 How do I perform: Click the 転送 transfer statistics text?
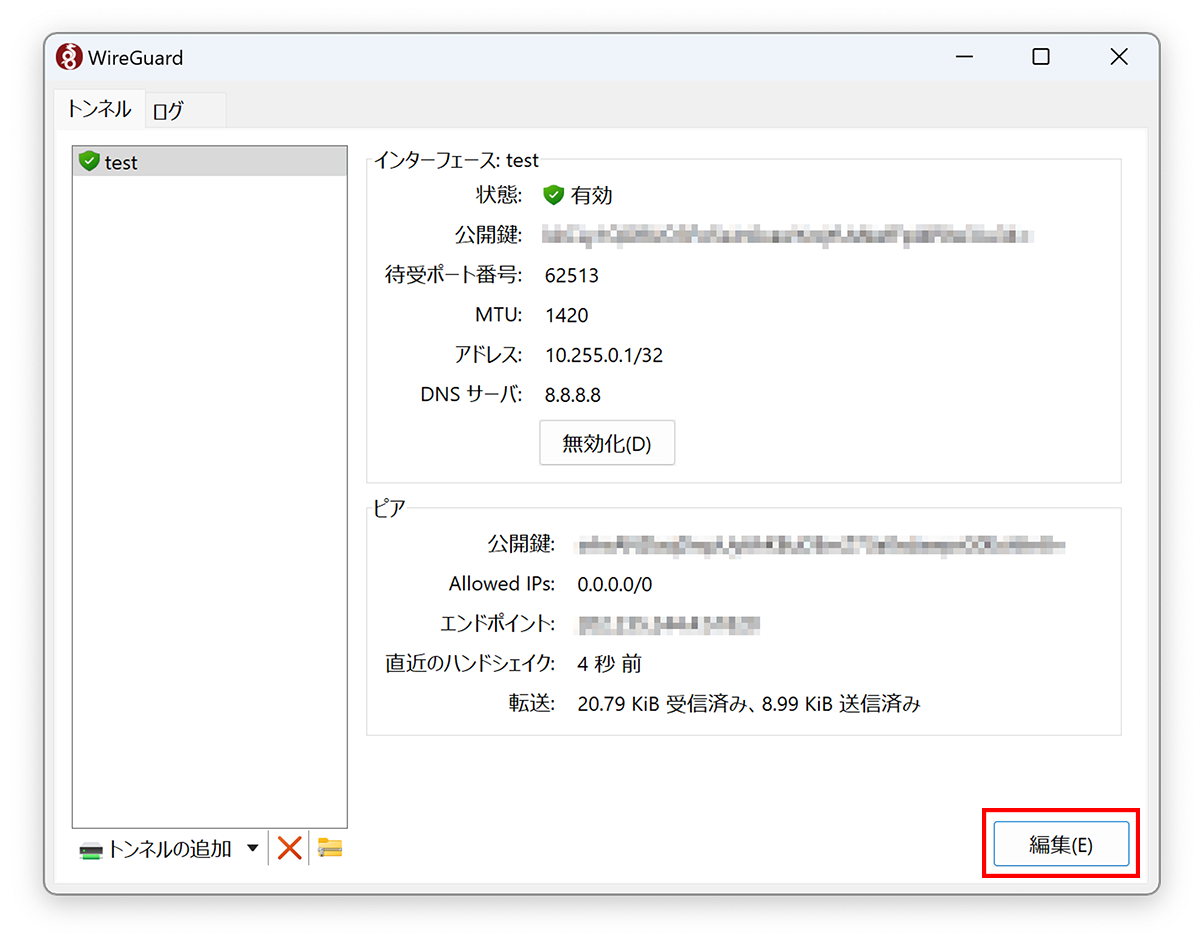[x=749, y=703]
